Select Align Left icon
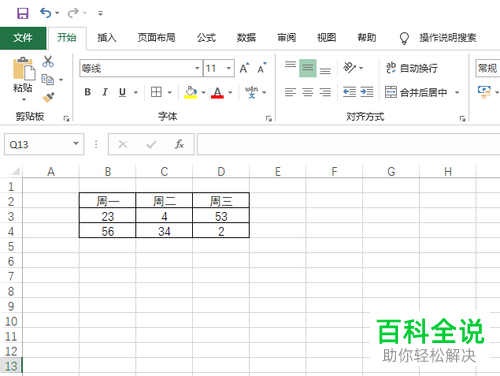500x376 pixels. [x=290, y=92]
